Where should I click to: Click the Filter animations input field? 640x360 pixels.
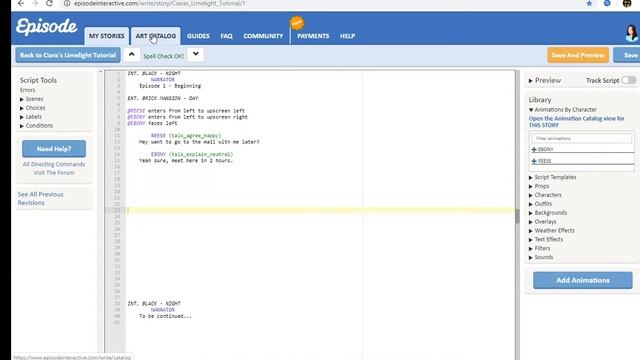582,138
